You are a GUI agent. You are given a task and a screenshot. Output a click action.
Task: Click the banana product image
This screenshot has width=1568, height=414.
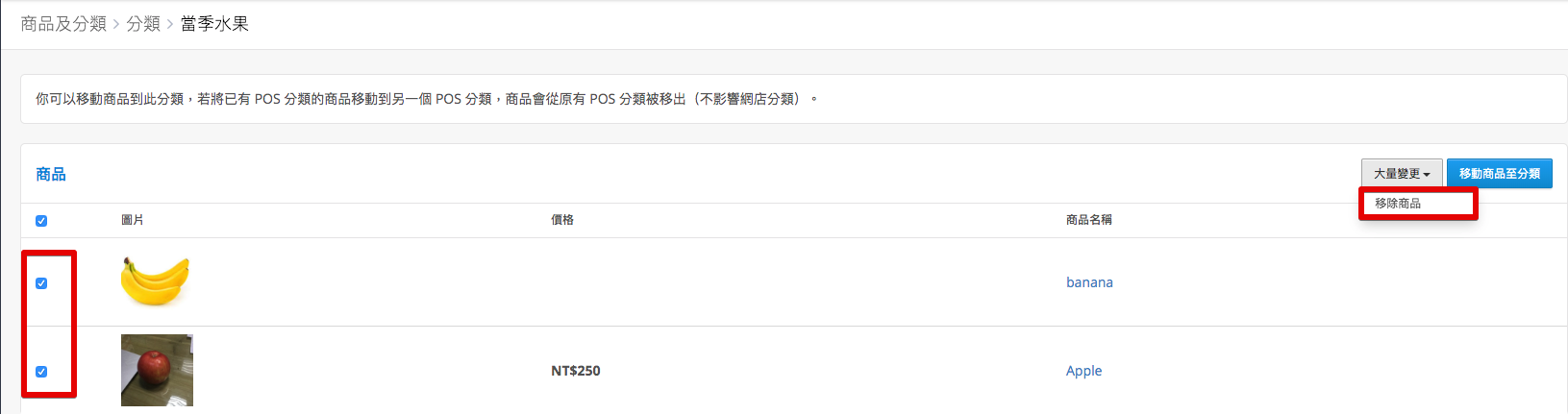(156, 281)
